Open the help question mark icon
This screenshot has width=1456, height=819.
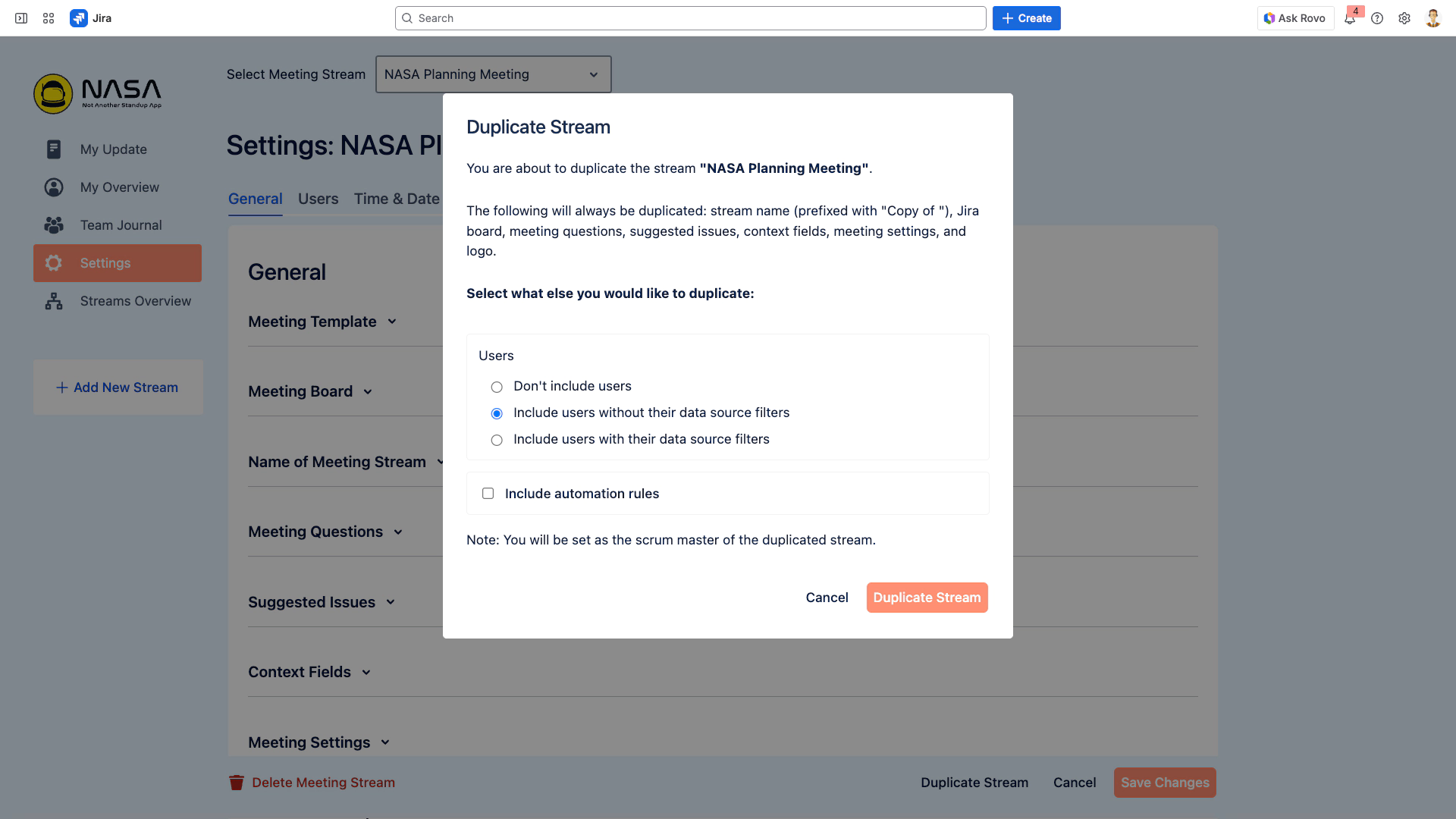[1377, 18]
